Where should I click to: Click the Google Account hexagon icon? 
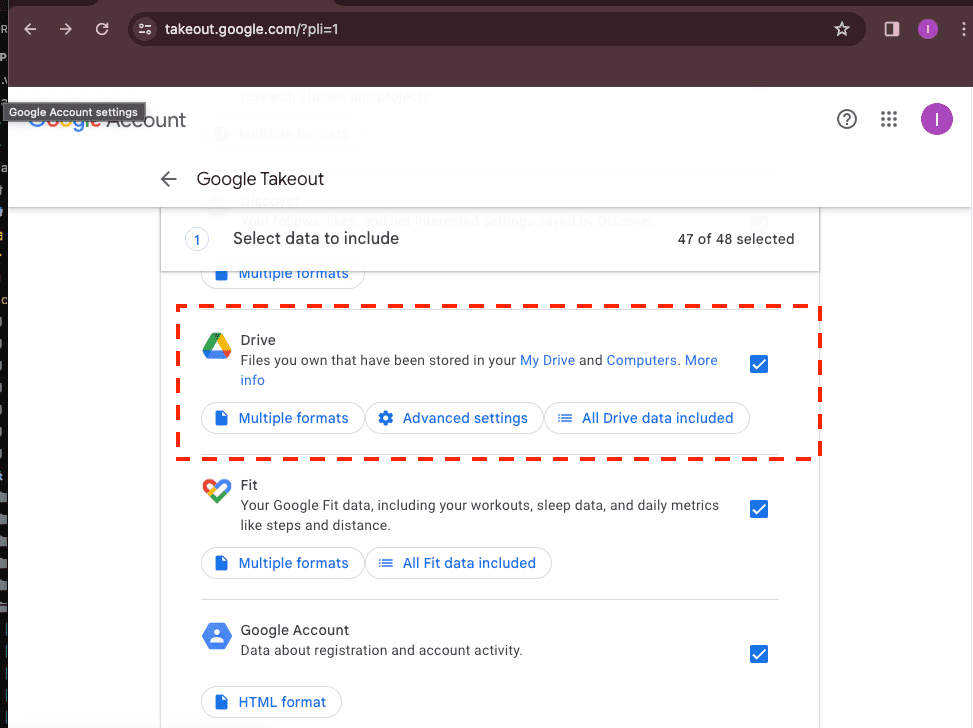point(217,636)
